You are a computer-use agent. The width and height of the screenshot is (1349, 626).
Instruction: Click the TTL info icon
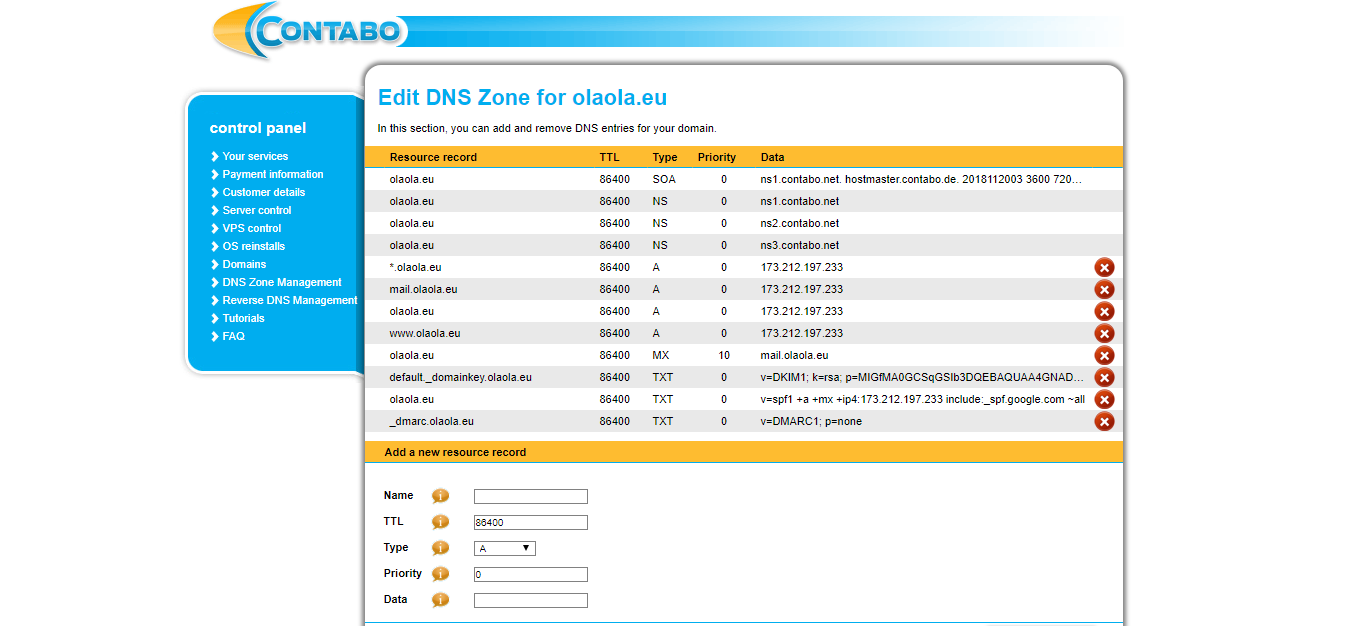click(439, 521)
